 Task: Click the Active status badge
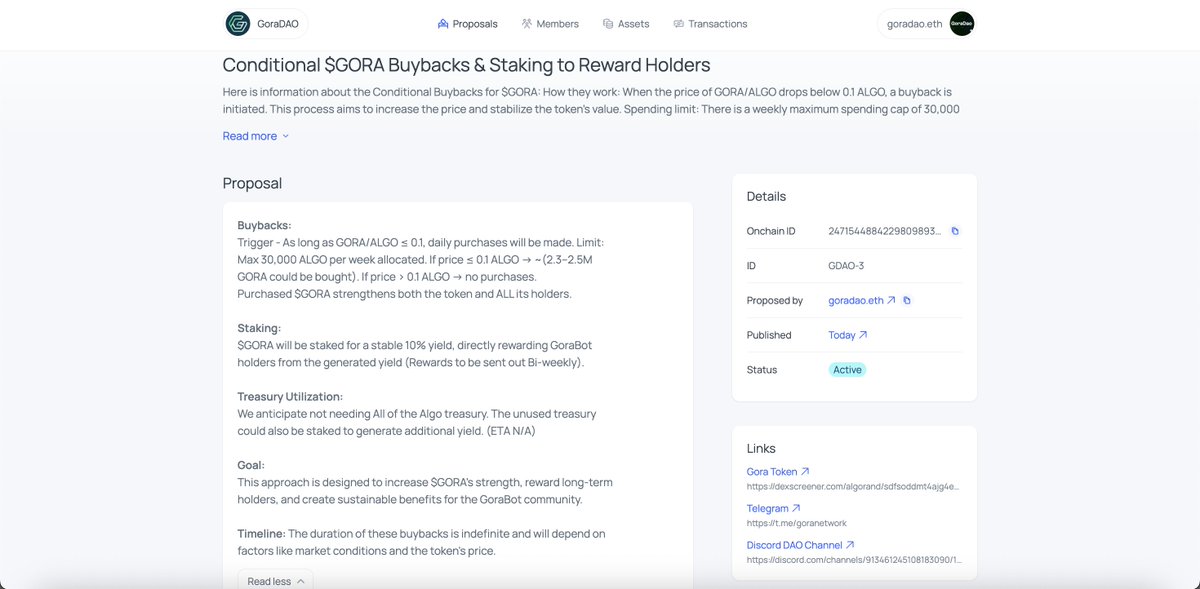tap(847, 369)
